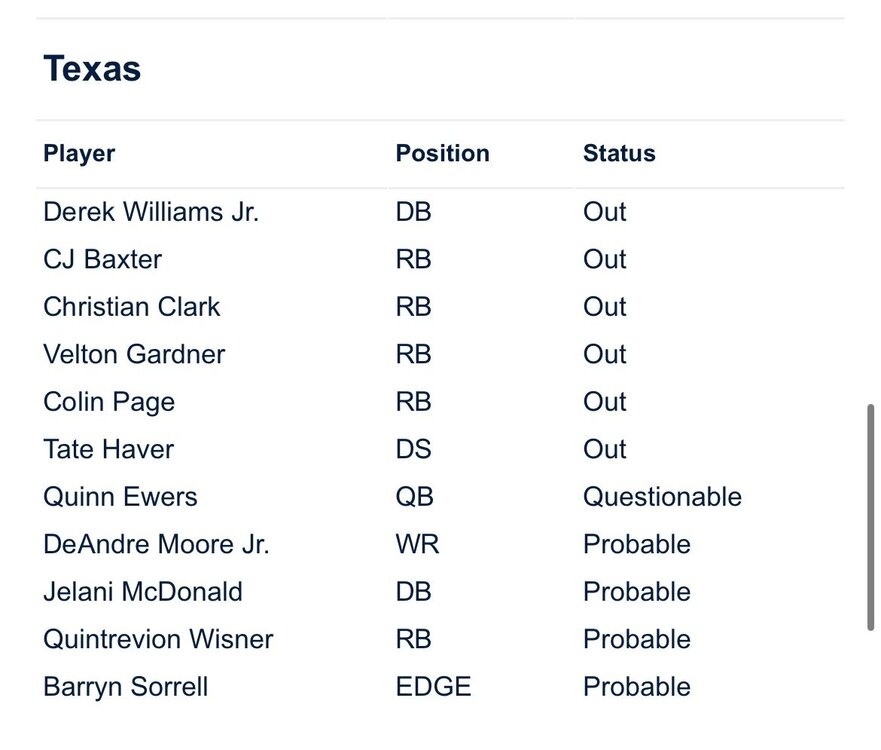Select Colin Page's player name
This screenshot has width=881, height=750.
109,402
